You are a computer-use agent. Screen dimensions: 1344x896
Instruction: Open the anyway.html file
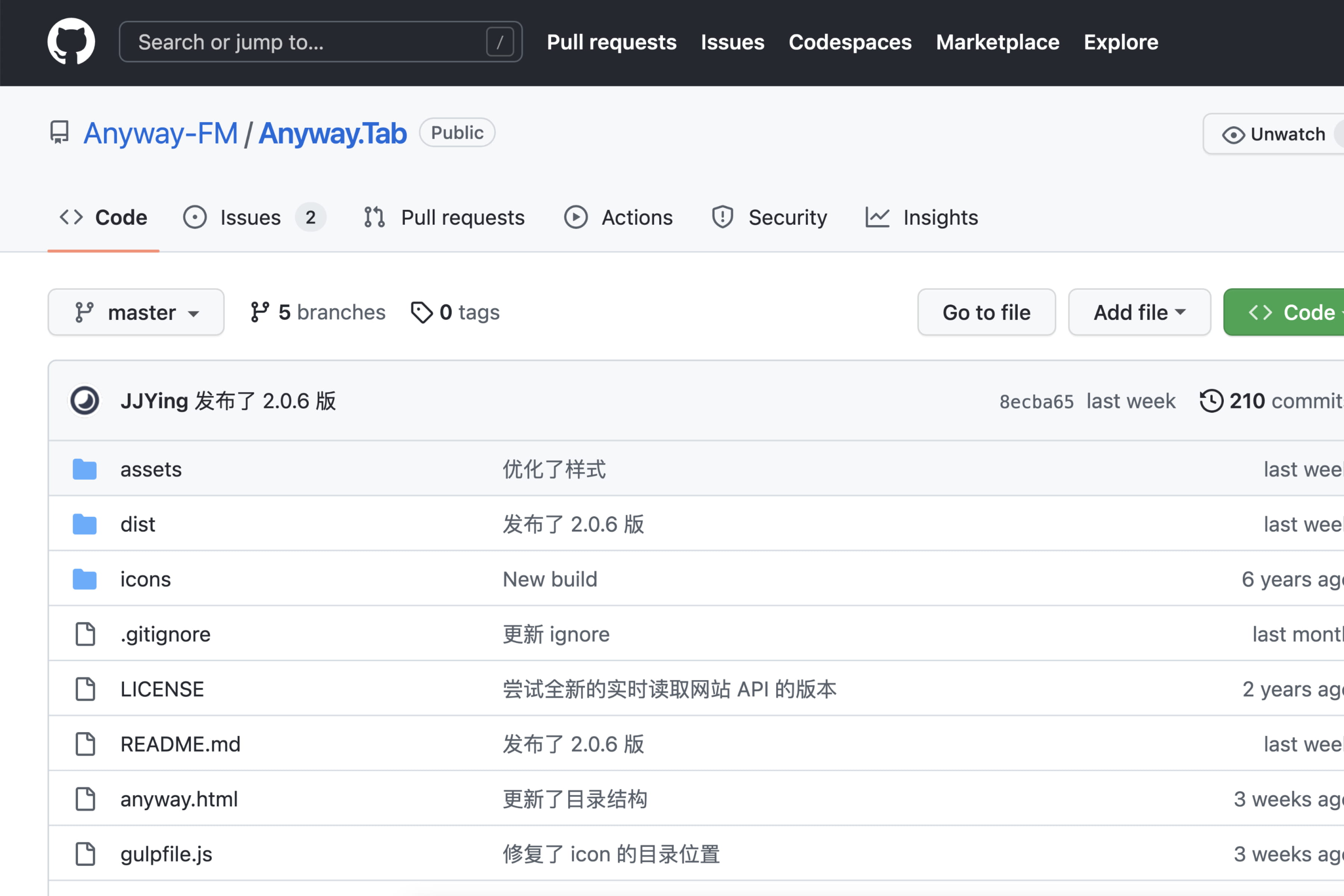(180, 799)
